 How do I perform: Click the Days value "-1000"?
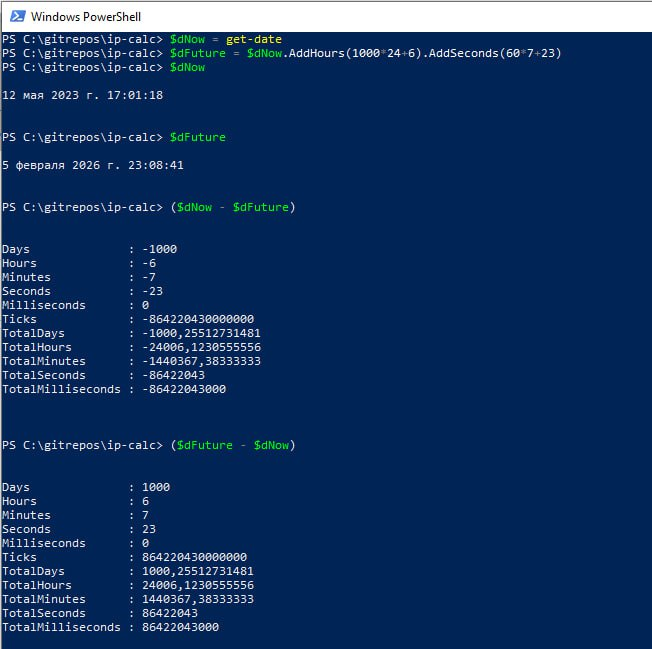tap(160, 249)
